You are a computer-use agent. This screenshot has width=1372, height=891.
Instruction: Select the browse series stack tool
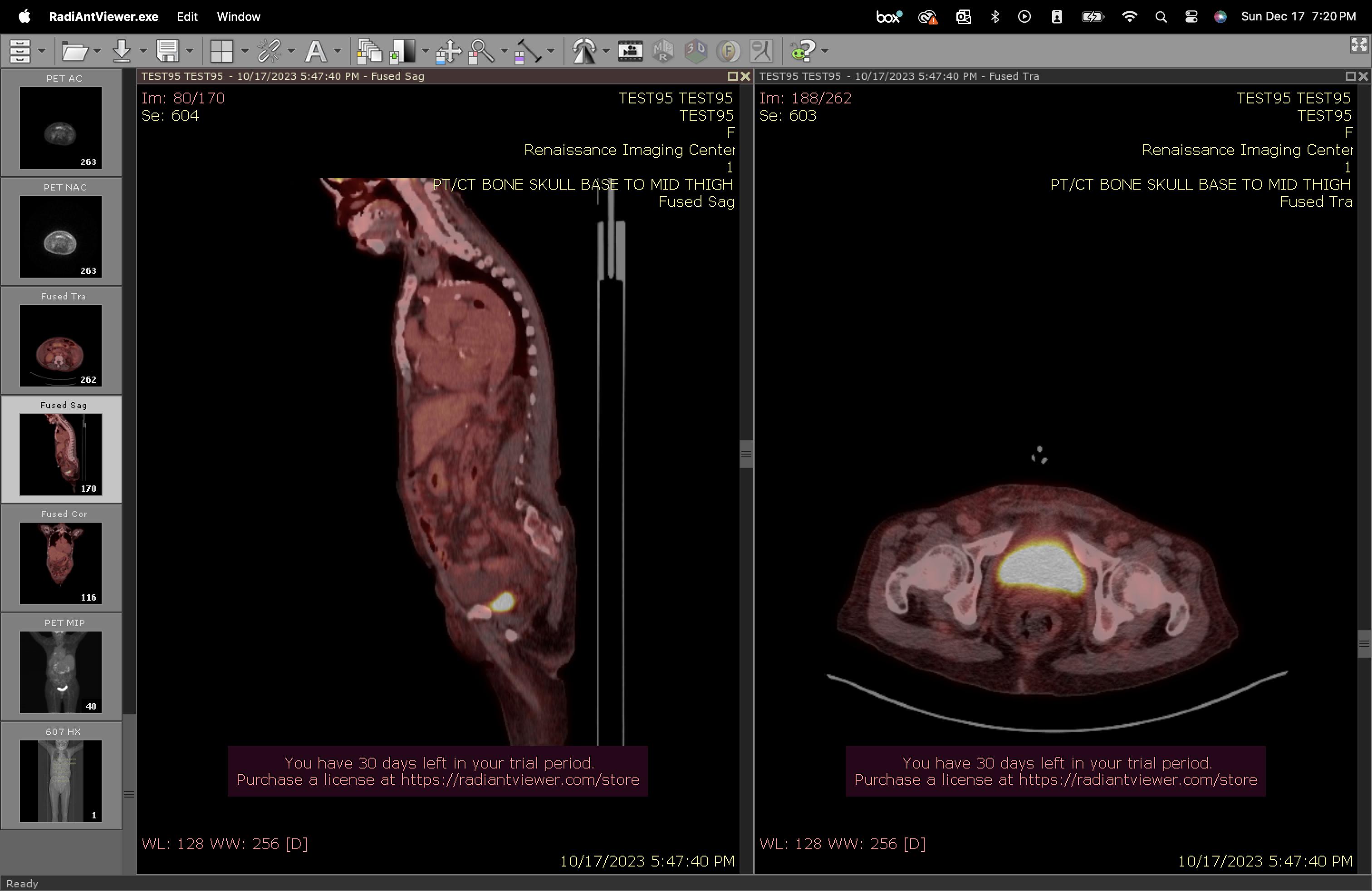pyautogui.click(x=369, y=51)
